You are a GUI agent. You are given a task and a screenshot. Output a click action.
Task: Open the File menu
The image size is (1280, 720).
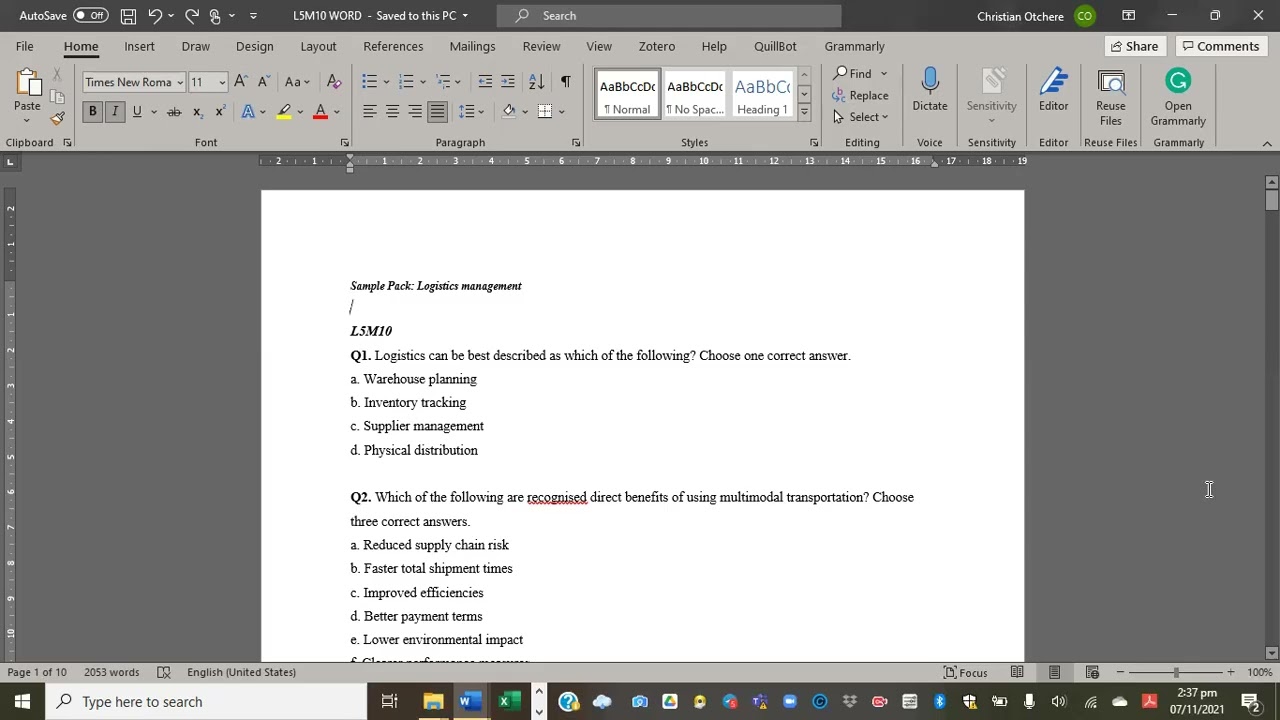pos(24,46)
